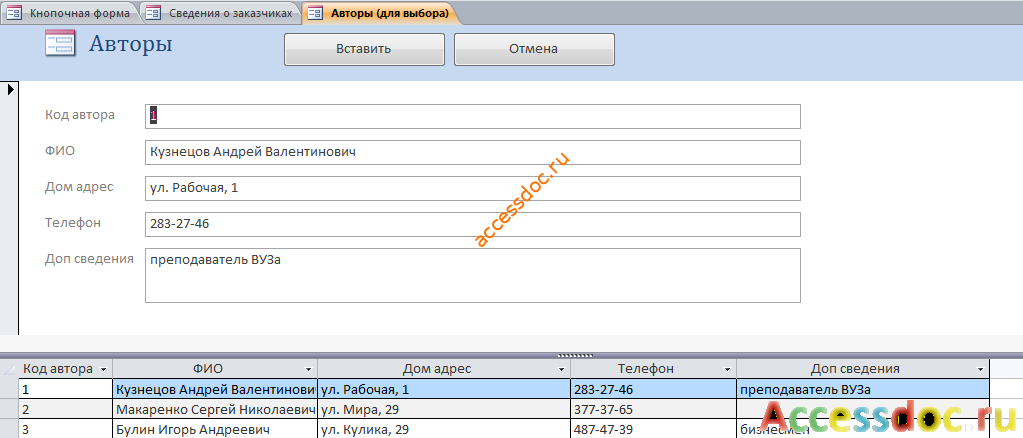Open the Код автора column dropdown
The width and height of the screenshot is (1023, 438).
(103, 369)
